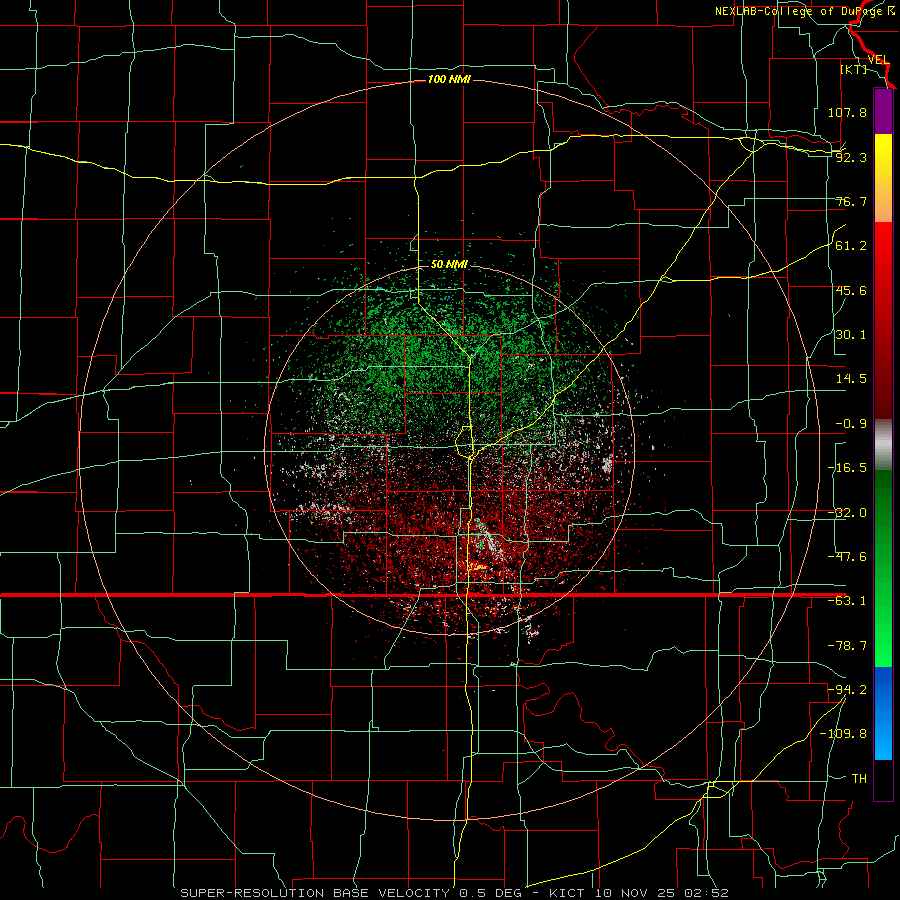The image size is (900, 900).
Task: Click the 100 NMI range ring label
Action: coord(449,79)
